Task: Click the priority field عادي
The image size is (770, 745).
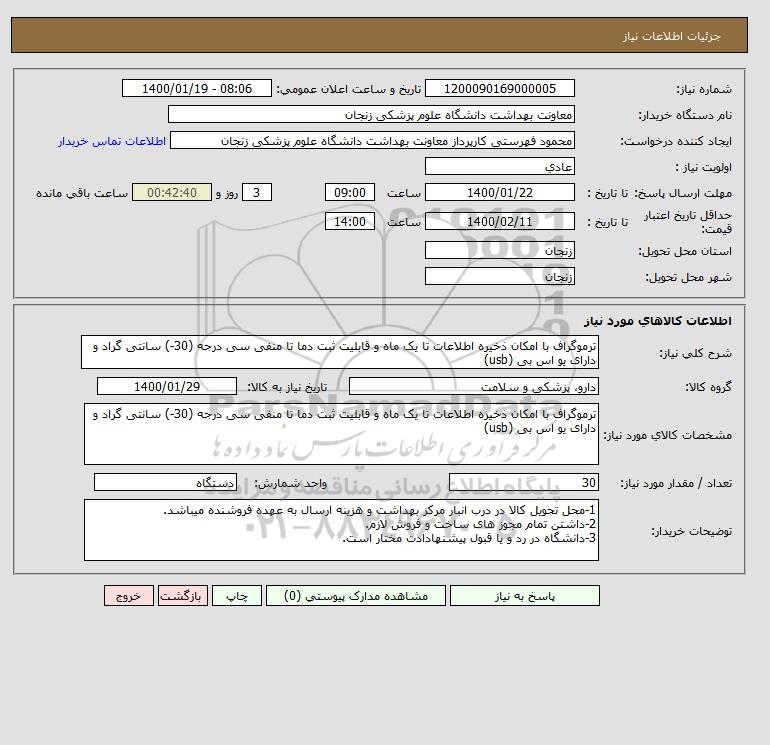Action: pyautogui.click(x=499, y=166)
